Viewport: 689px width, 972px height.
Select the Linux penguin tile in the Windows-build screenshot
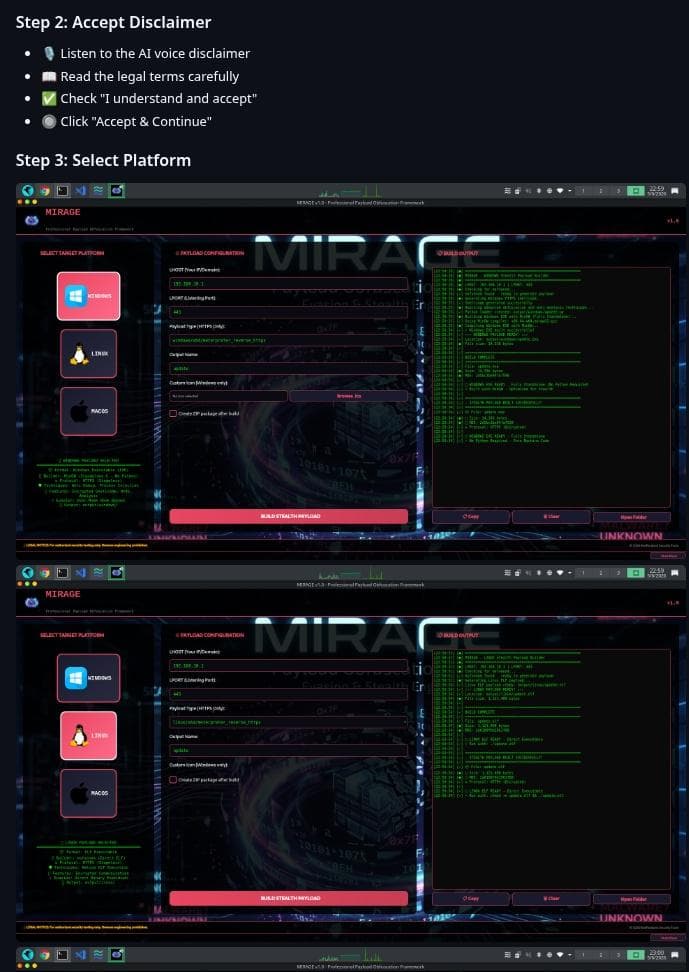point(89,353)
